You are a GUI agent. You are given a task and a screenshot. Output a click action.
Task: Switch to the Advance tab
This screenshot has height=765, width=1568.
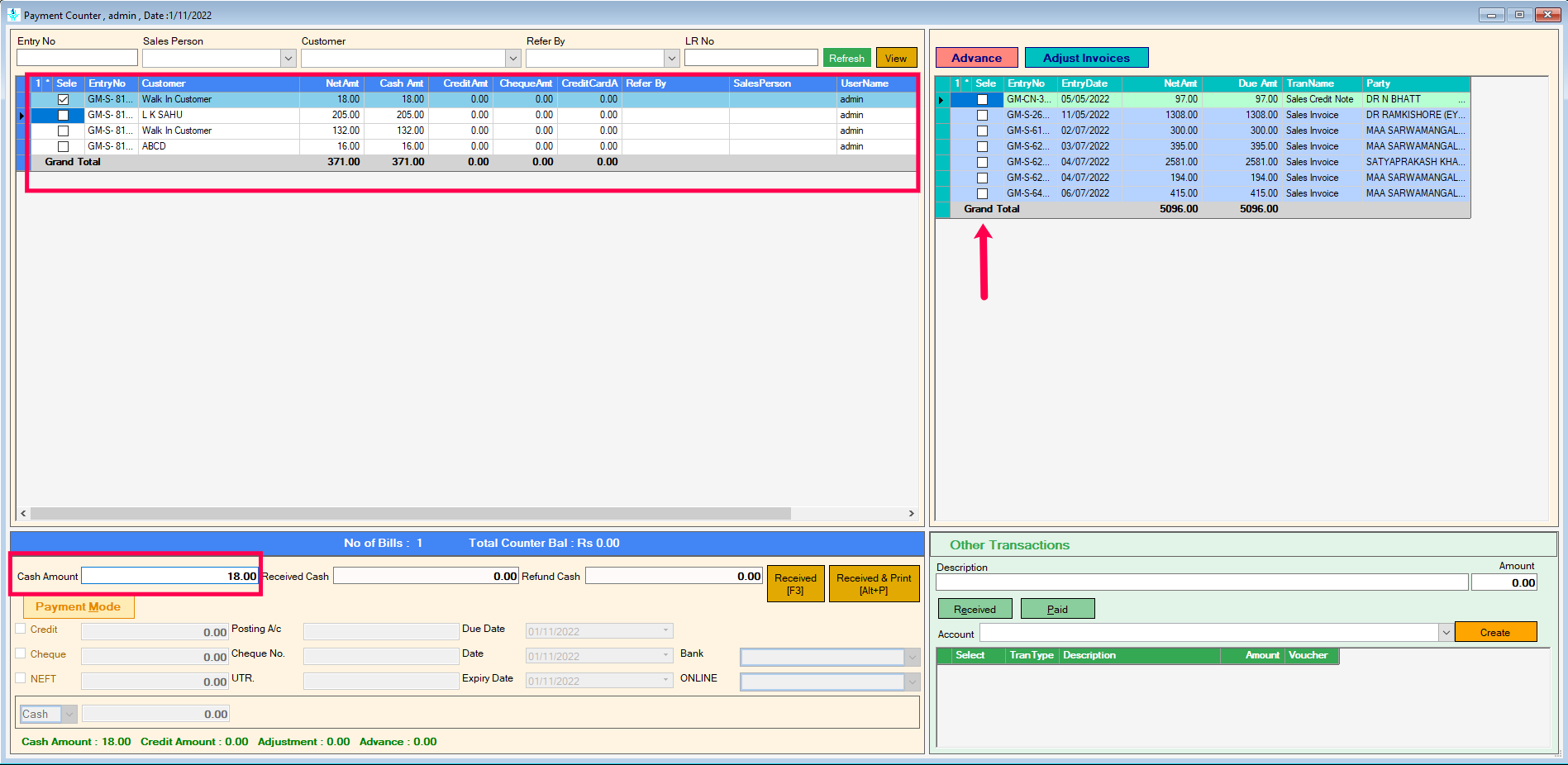coord(976,58)
